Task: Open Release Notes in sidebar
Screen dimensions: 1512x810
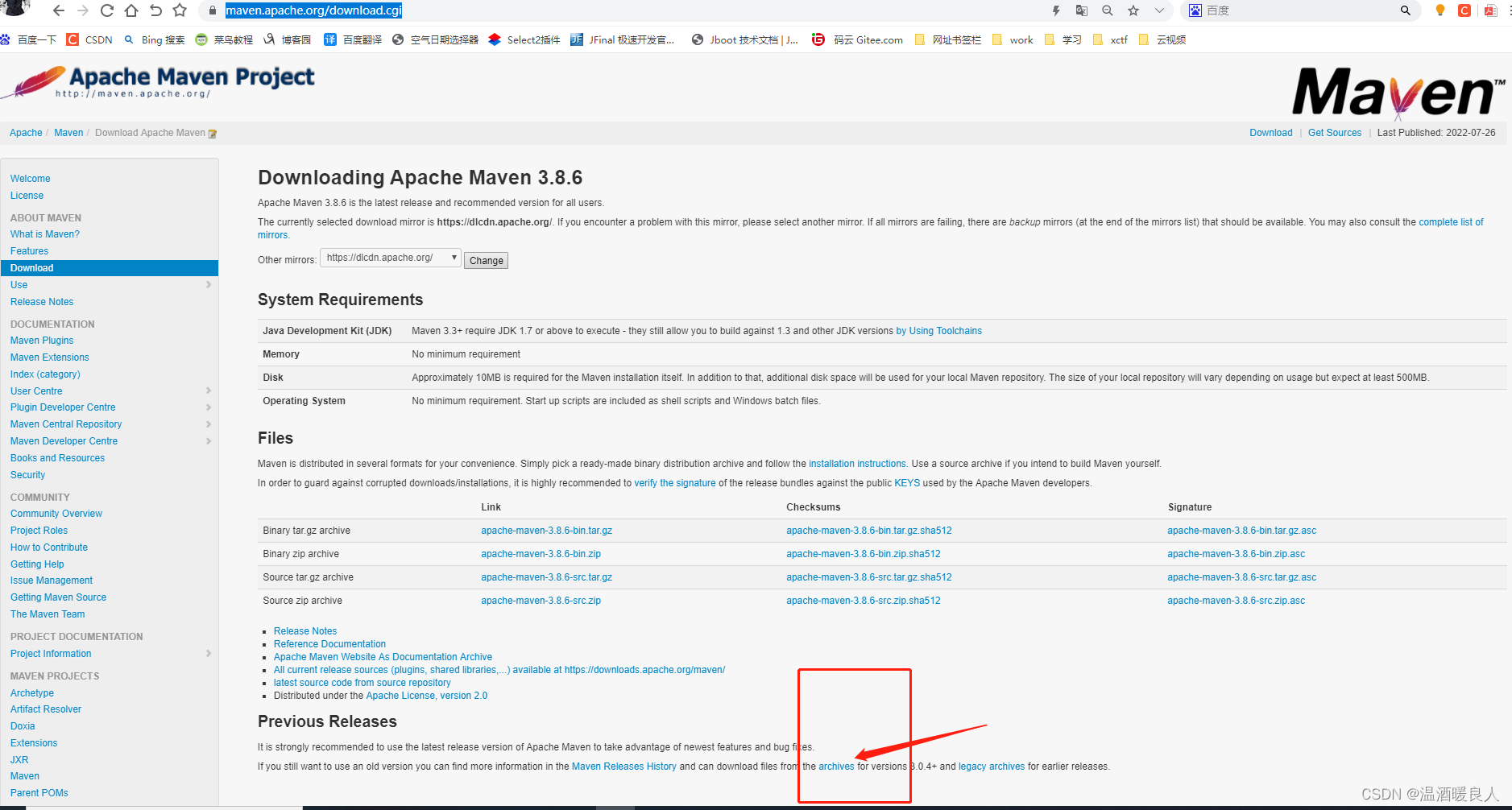Action: point(42,302)
